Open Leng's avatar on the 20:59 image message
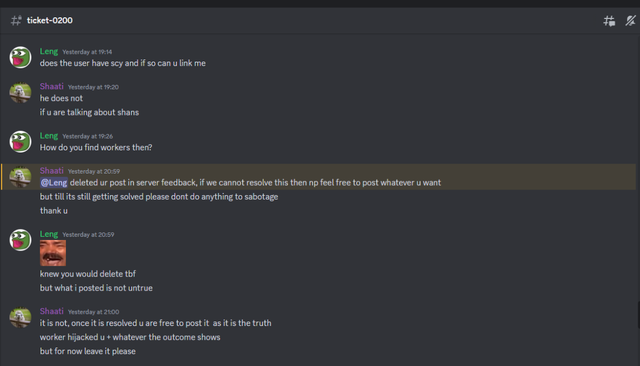 tap(20, 240)
